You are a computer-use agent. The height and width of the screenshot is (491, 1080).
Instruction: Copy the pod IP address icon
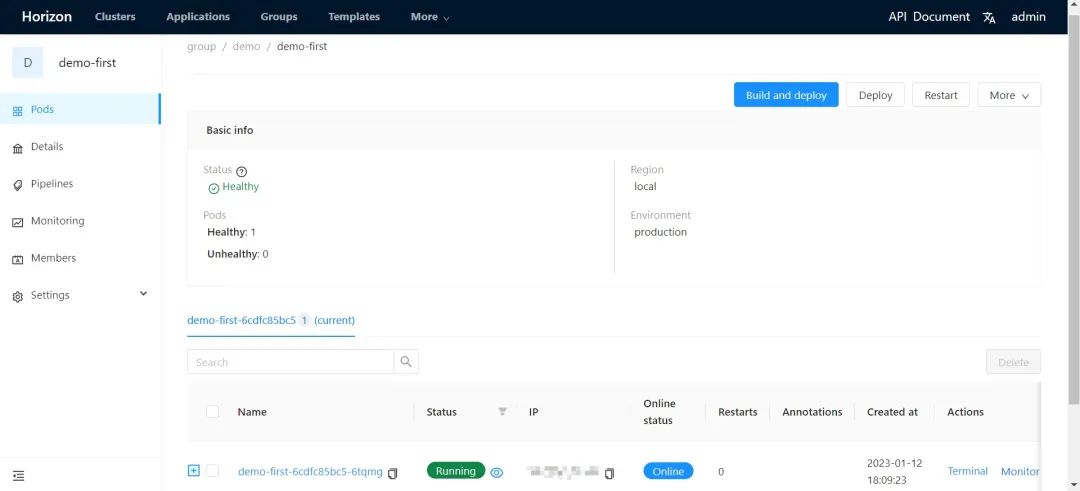coord(609,473)
